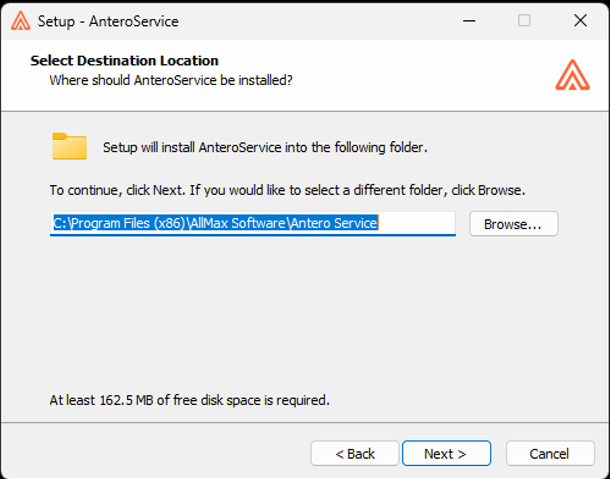Image resolution: width=610 pixels, height=479 pixels.
Task: Click the 'Select Destination Location' heading
Action: click(124, 60)
